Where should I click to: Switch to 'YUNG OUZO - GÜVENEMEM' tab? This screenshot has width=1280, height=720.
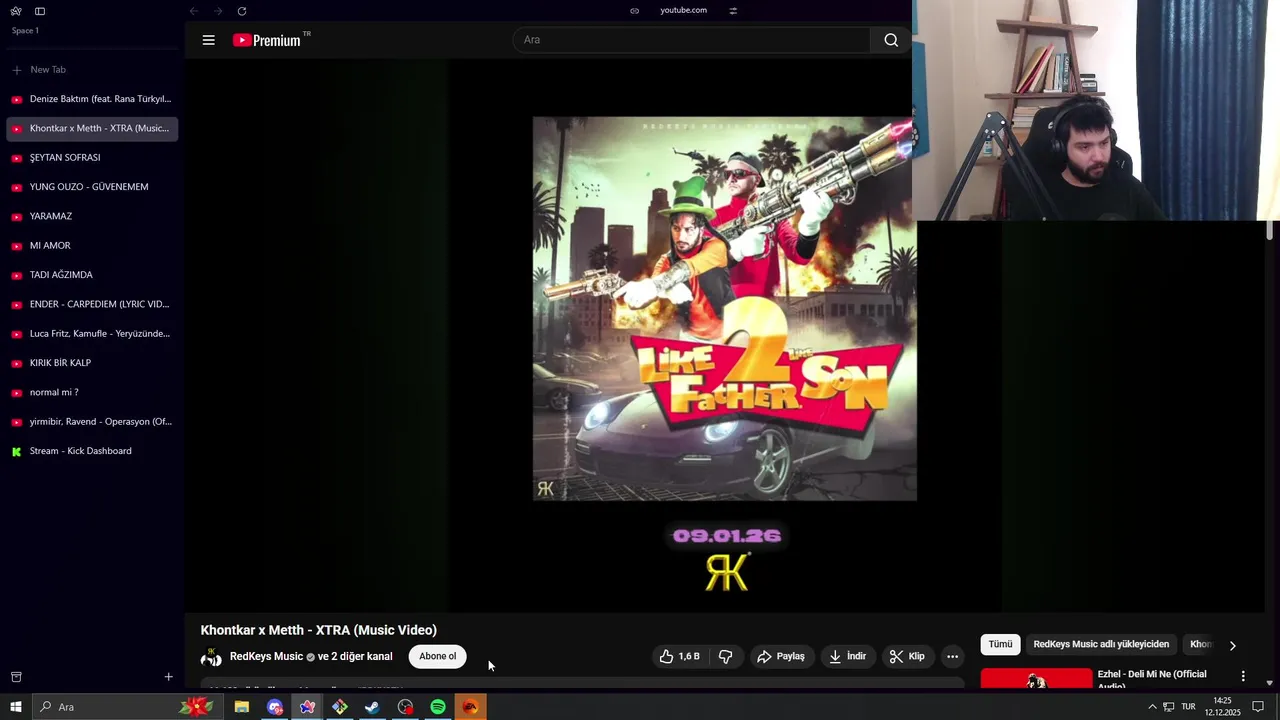[92, 187]
